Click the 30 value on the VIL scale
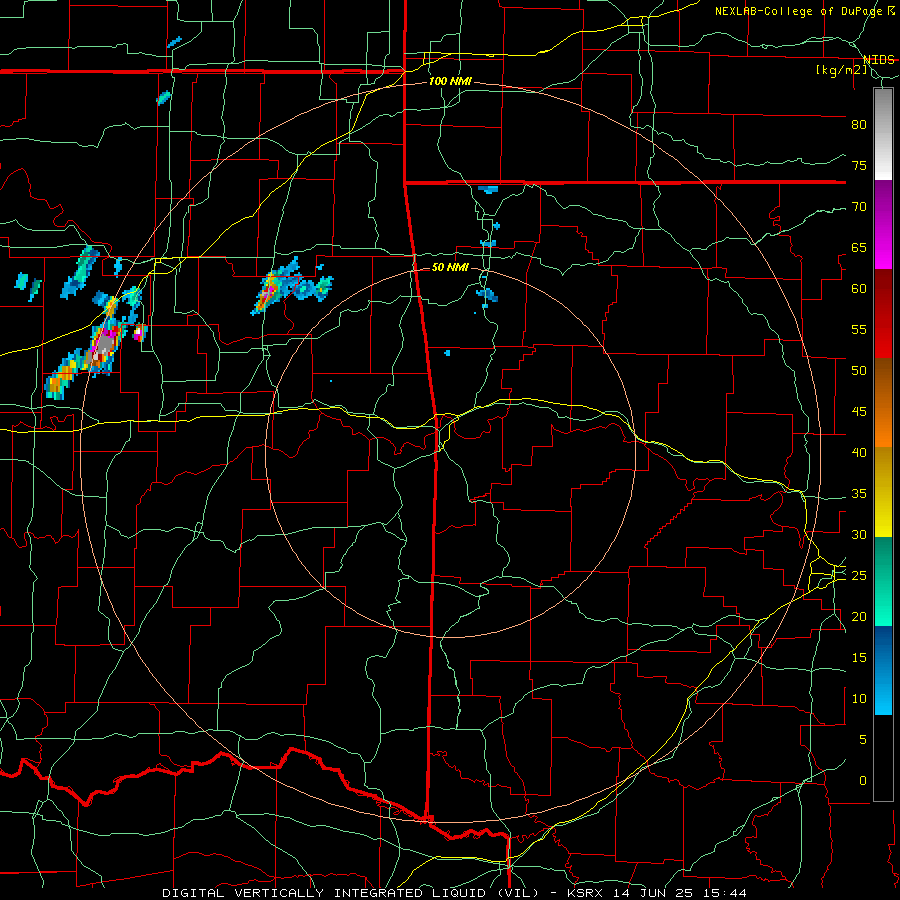 (859, 534)
